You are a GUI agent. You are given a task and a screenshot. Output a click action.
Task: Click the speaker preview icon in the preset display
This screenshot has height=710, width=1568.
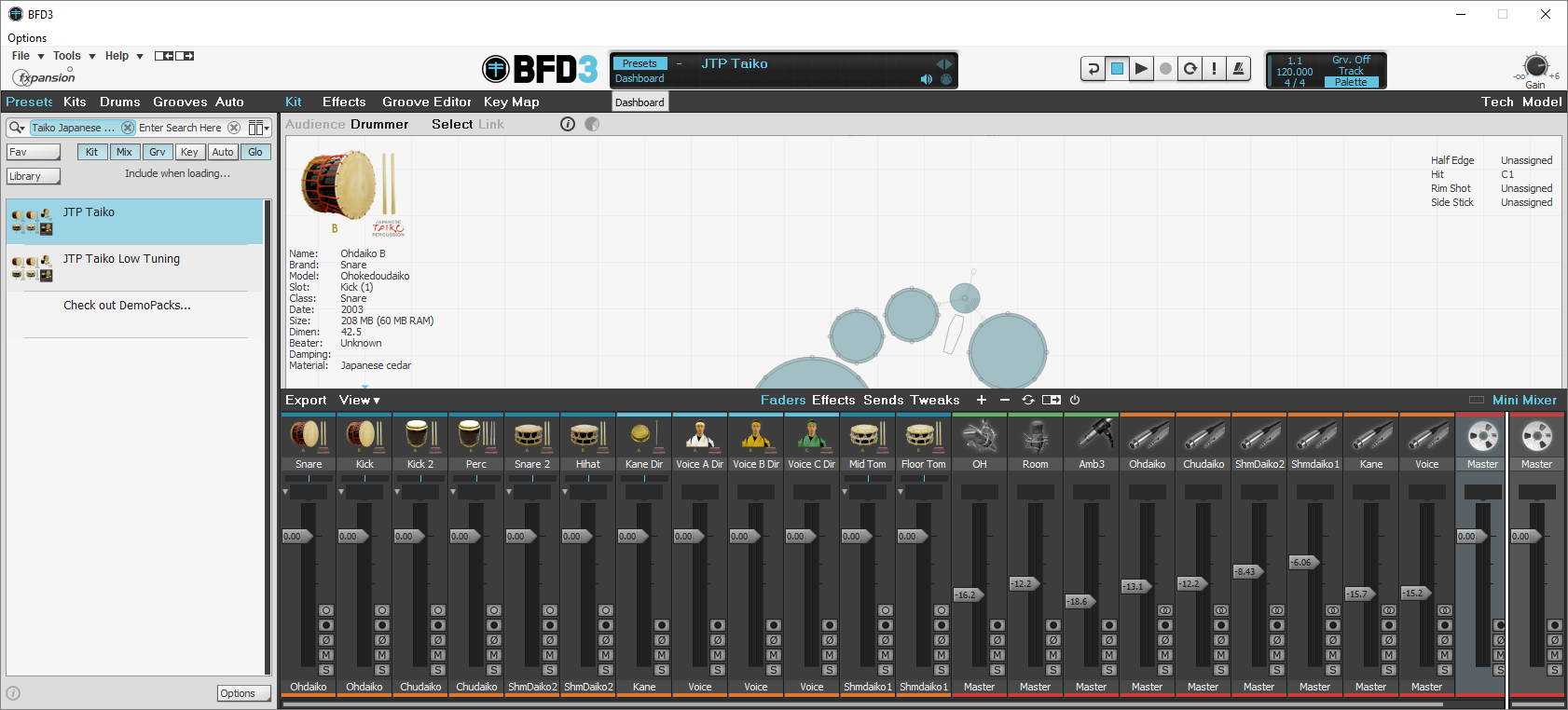point(927,79)
